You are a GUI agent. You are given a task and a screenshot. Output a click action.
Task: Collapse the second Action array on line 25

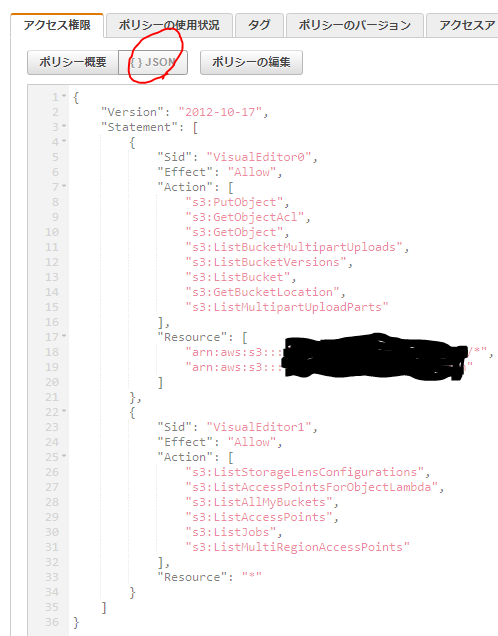(64, 457)
